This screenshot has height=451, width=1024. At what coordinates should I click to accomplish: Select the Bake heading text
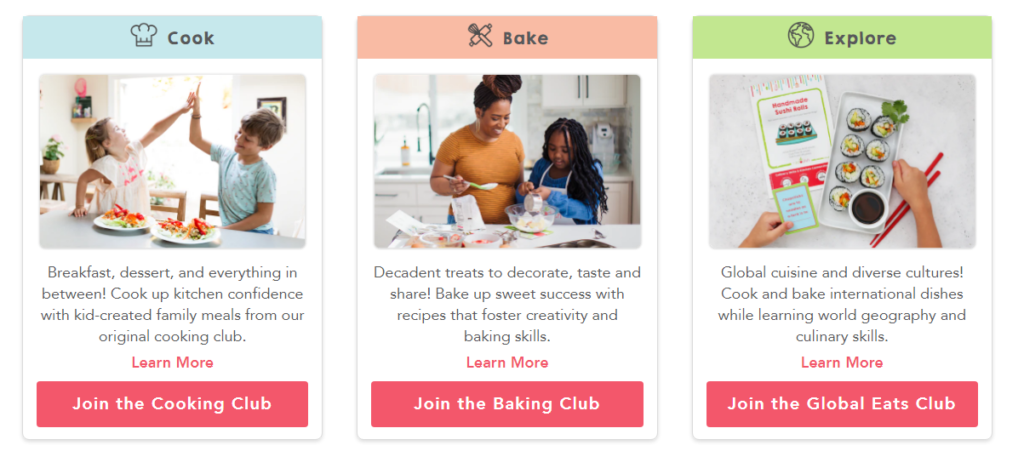pyautogui.click(x=525, y=38)
